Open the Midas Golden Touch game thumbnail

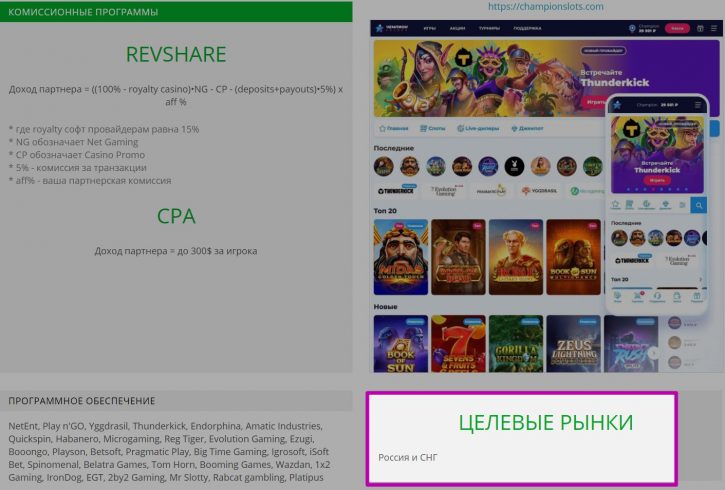(401, 257)
